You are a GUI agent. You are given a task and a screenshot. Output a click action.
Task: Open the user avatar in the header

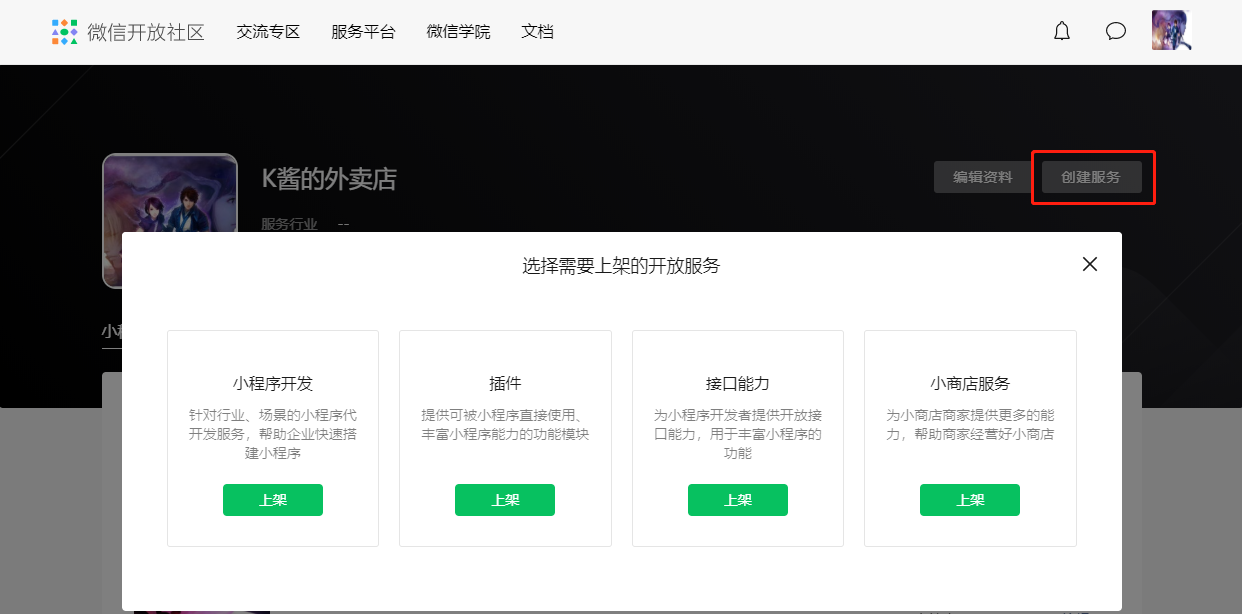click(x=1171, y=30)
